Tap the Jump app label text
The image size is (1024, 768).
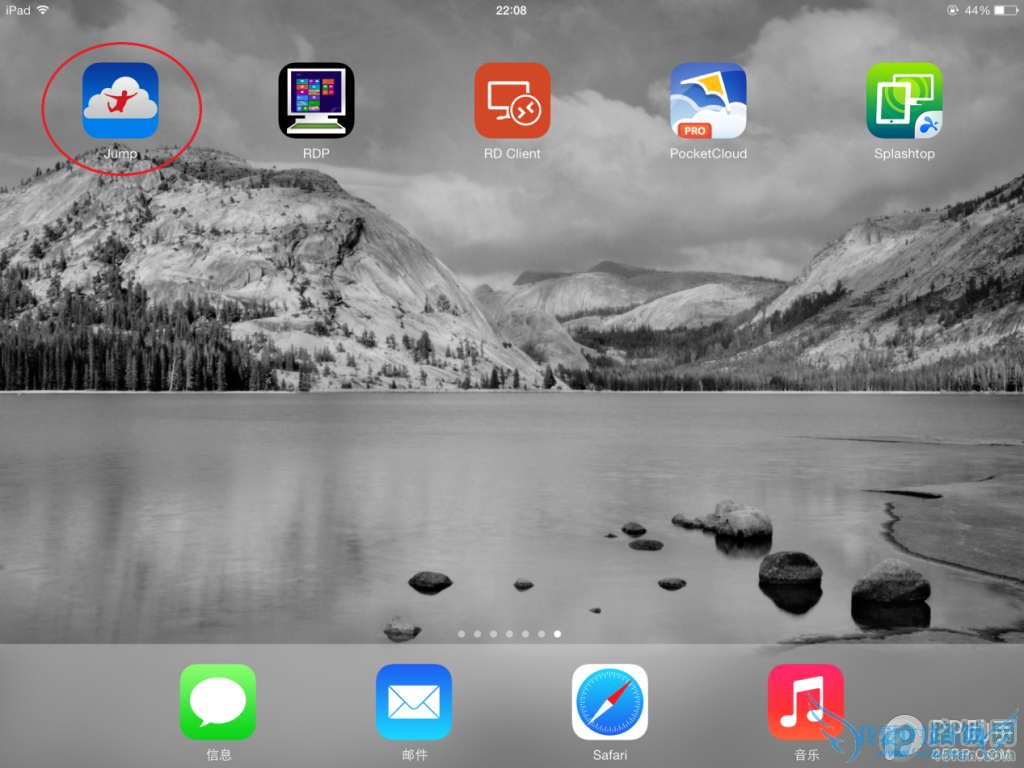122,153
